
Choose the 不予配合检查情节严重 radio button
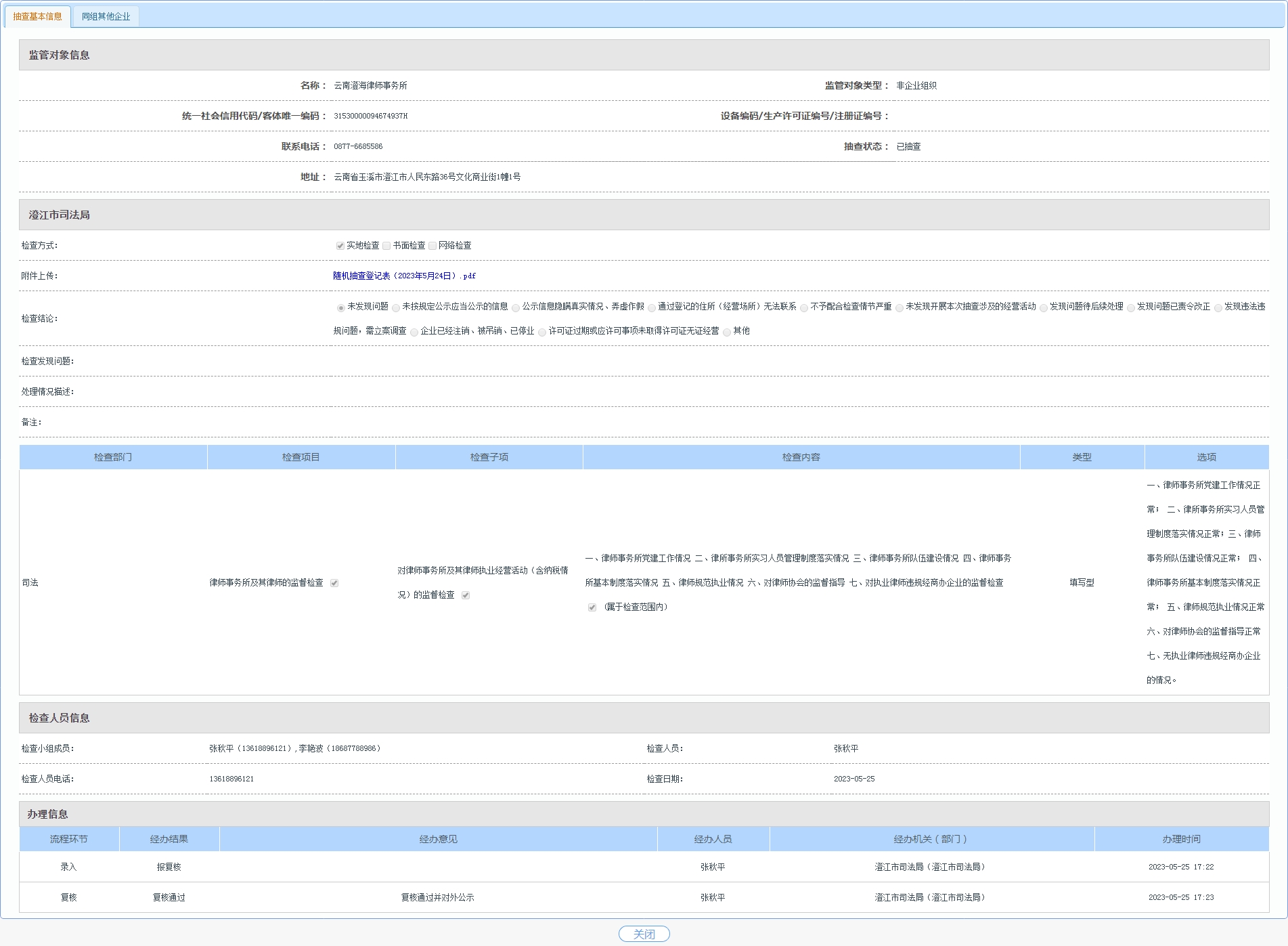[x=804, y=307]
